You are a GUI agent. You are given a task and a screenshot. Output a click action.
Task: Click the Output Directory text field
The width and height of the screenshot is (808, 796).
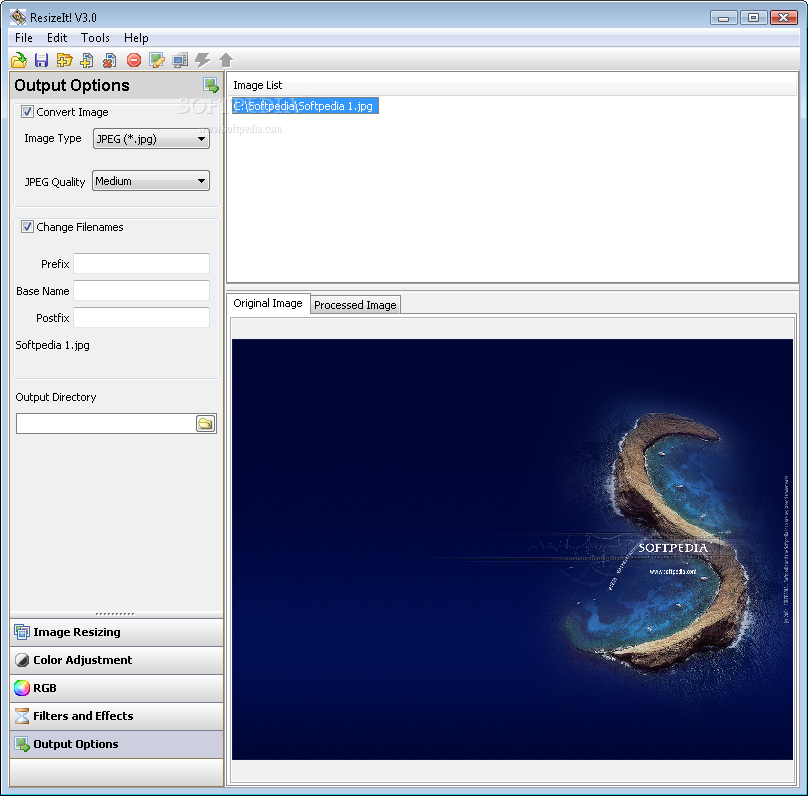[106, 424]
